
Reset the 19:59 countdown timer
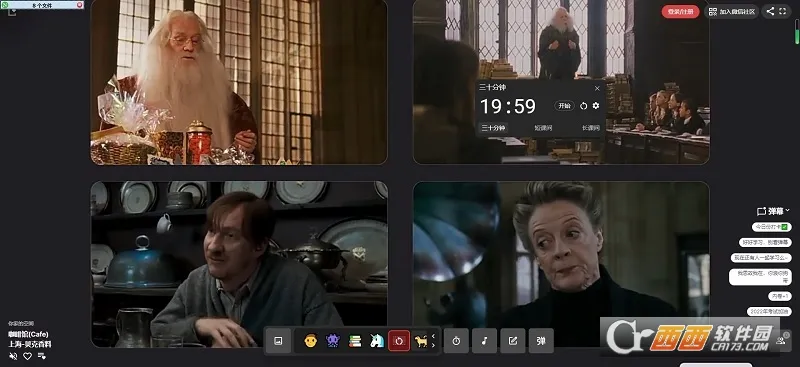(584, 106)
